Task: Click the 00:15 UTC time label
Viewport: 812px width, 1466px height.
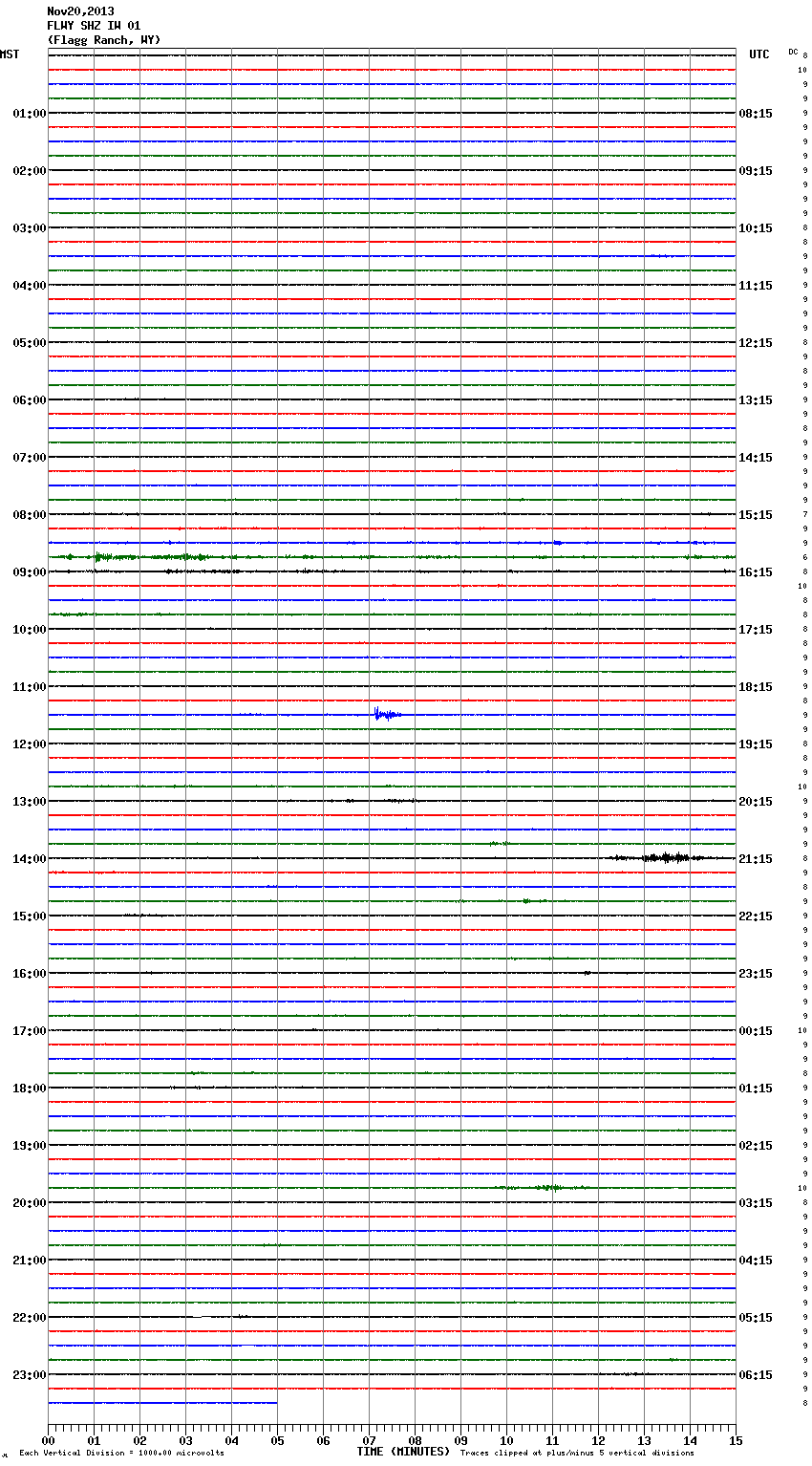Action: 756,1031
